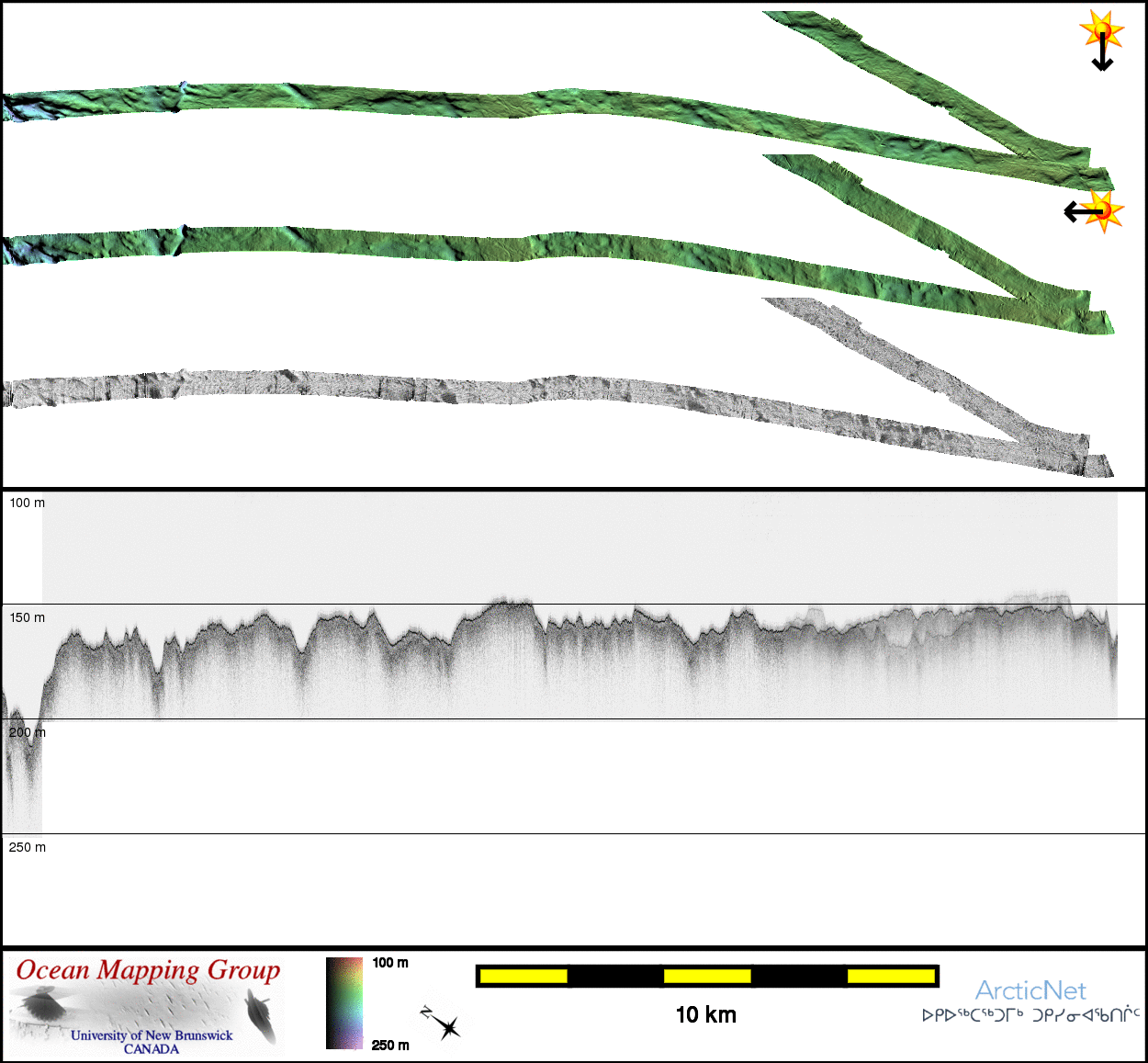Click the "100 m" depth label on profile
The height and width of the screenshot is (1063, 1148).
click(x=27, y=503)
